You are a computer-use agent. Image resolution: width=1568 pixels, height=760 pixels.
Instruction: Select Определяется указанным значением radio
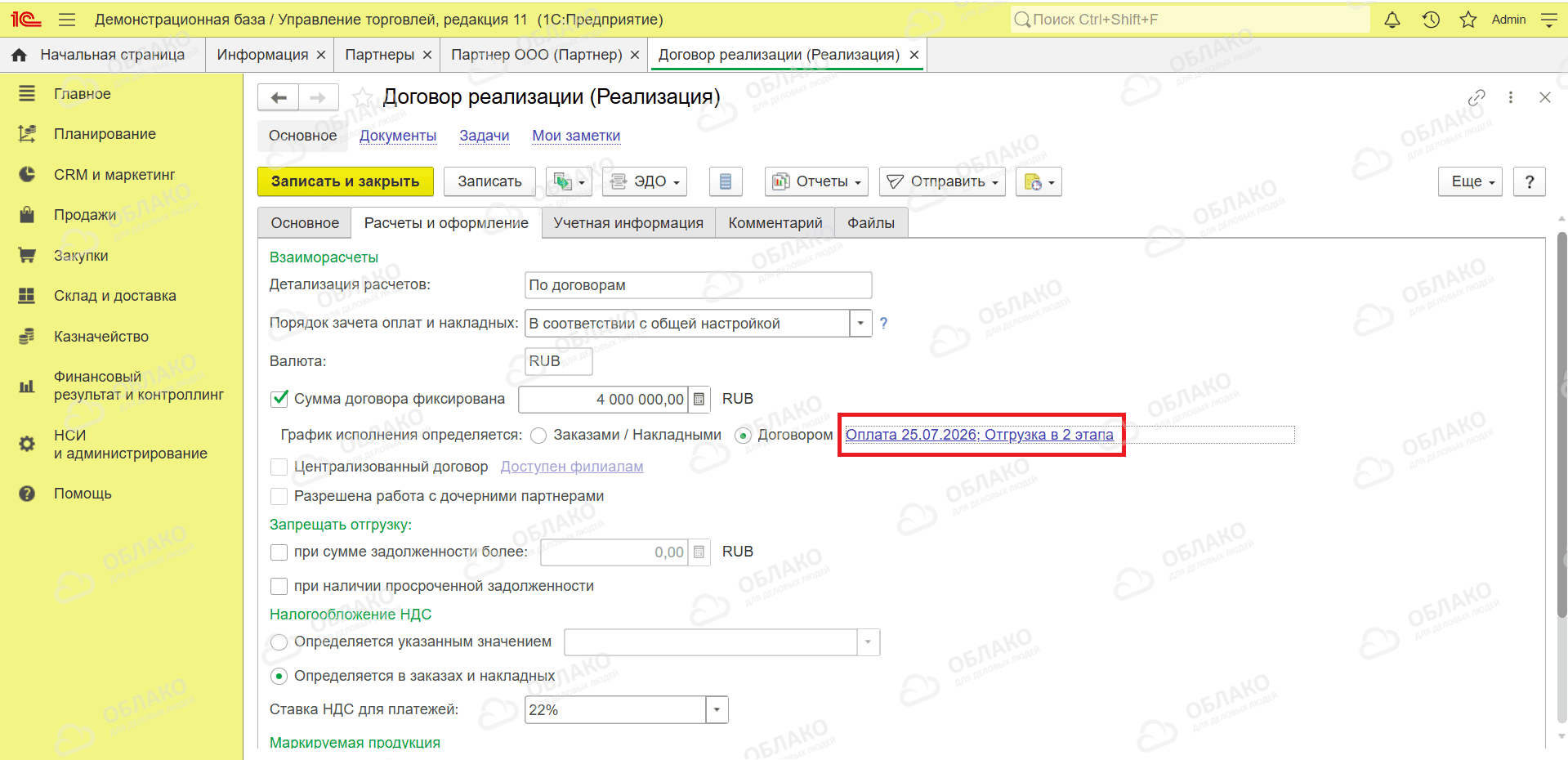tap(279, 642)
